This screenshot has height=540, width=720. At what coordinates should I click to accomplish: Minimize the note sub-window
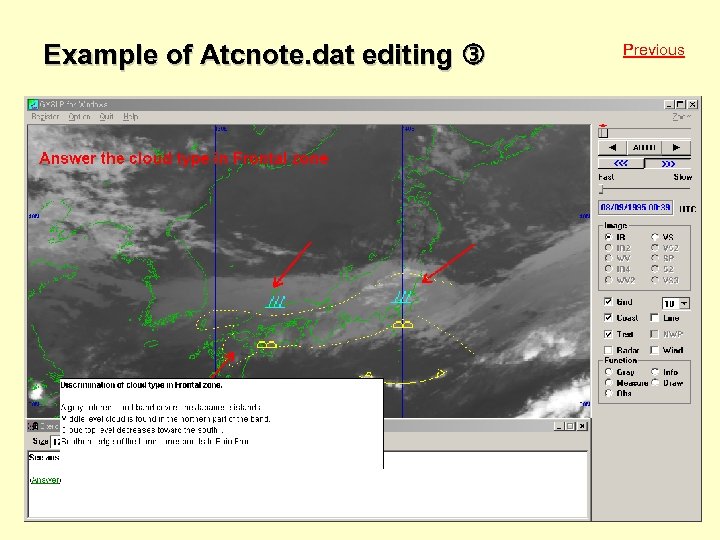559,426
